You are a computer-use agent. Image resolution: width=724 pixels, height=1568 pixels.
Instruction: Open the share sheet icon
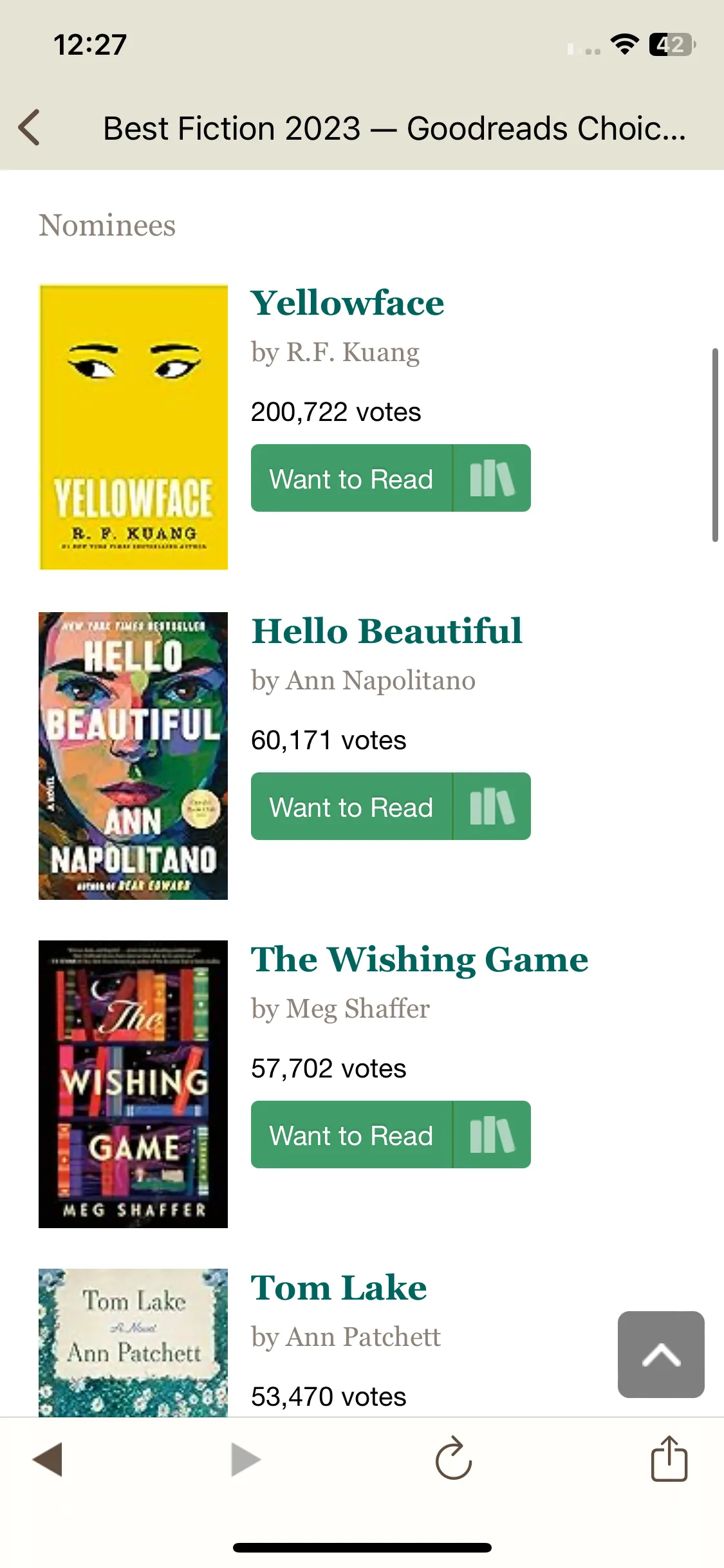coord(669,1458)
